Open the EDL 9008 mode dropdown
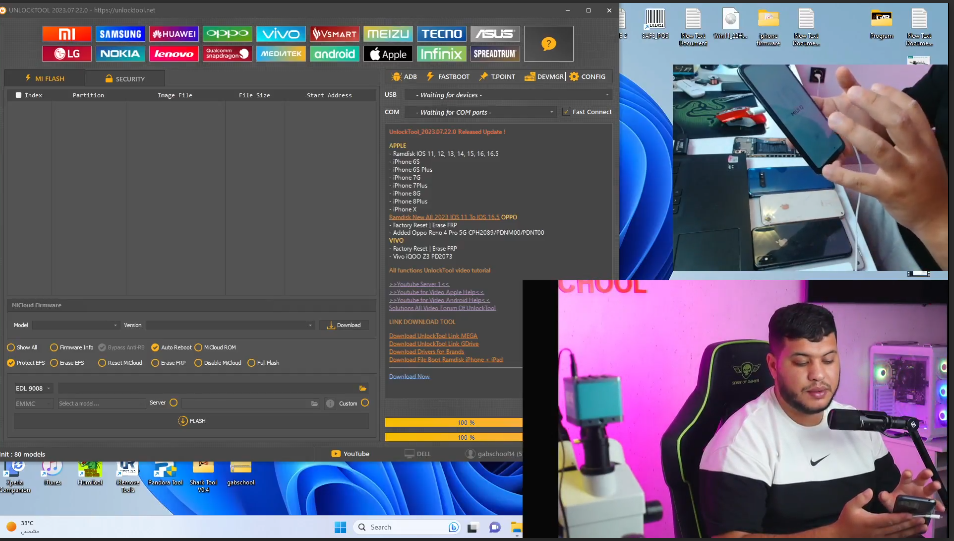The height and width of the screenshot is (541, 954). tap(33, 388)
